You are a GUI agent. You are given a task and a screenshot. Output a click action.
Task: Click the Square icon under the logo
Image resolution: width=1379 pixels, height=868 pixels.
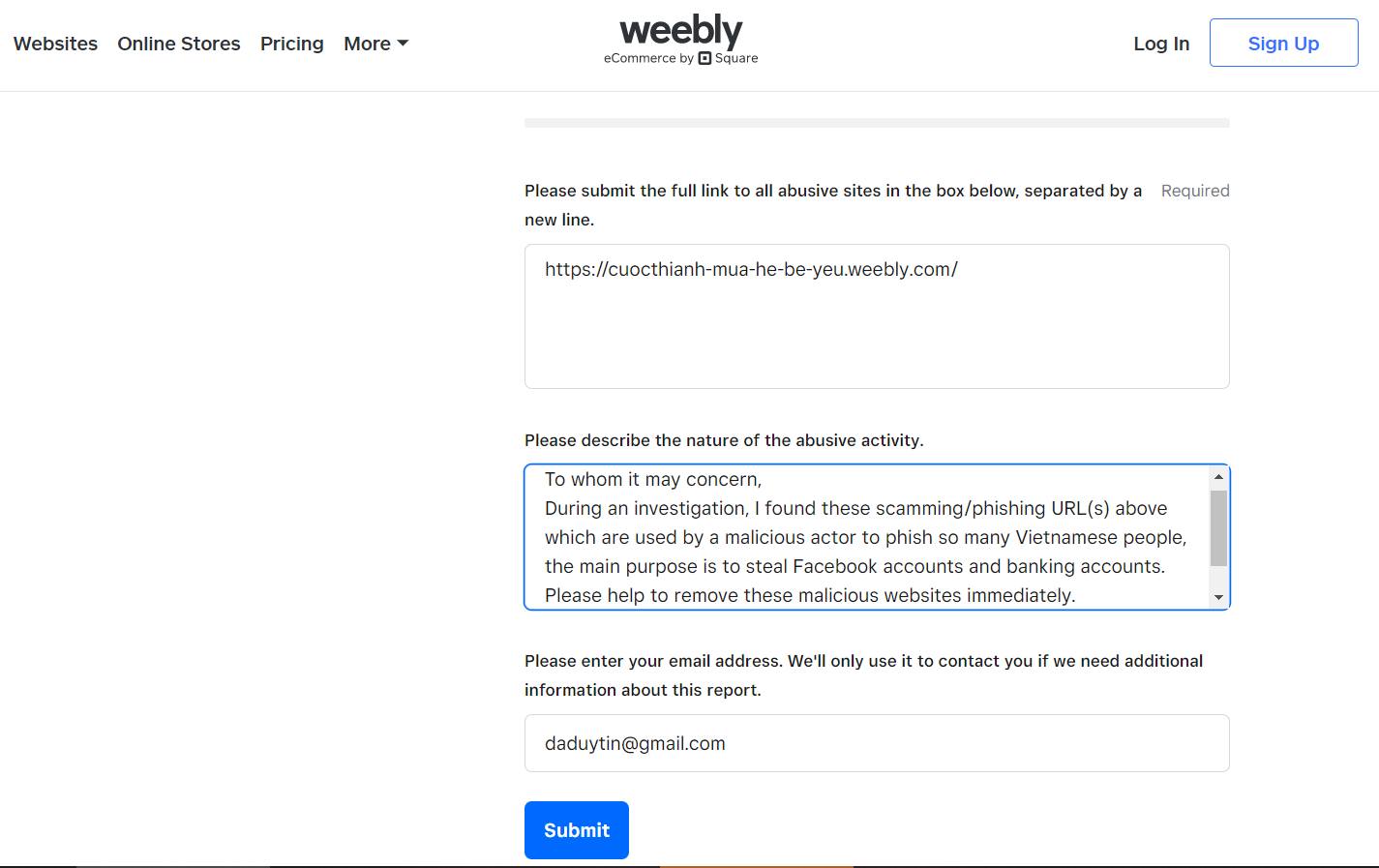(x=704, y=58)
